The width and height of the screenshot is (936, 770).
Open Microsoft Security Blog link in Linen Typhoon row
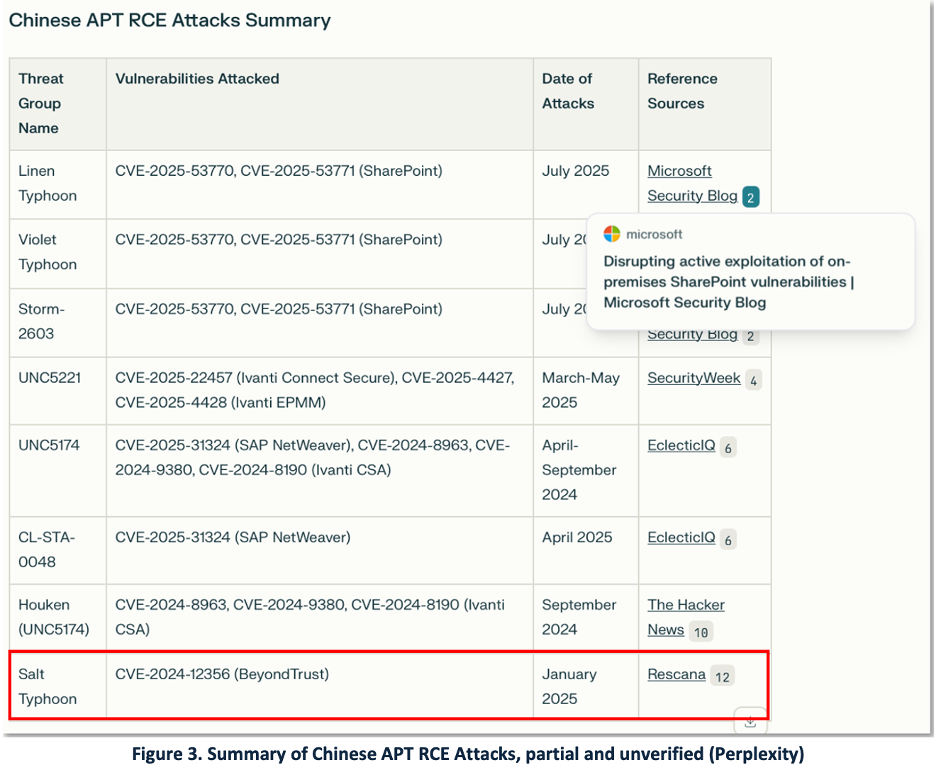[x=692, y=183]
